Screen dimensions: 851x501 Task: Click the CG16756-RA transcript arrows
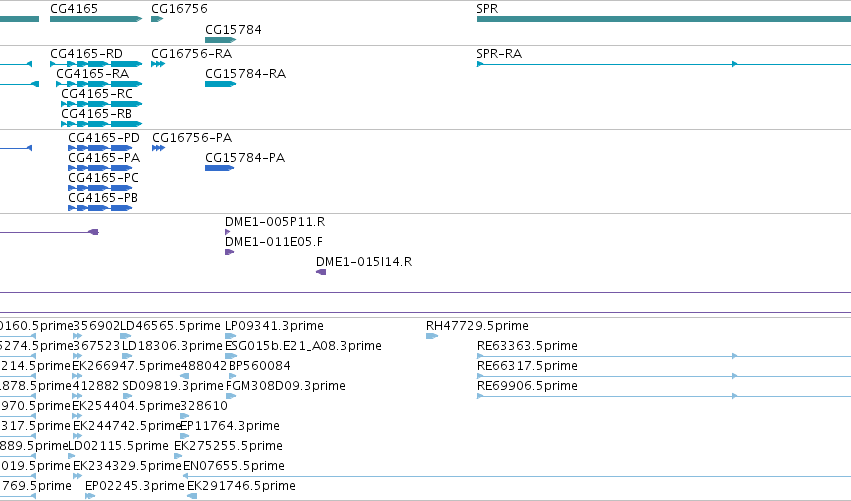[158, 64]
